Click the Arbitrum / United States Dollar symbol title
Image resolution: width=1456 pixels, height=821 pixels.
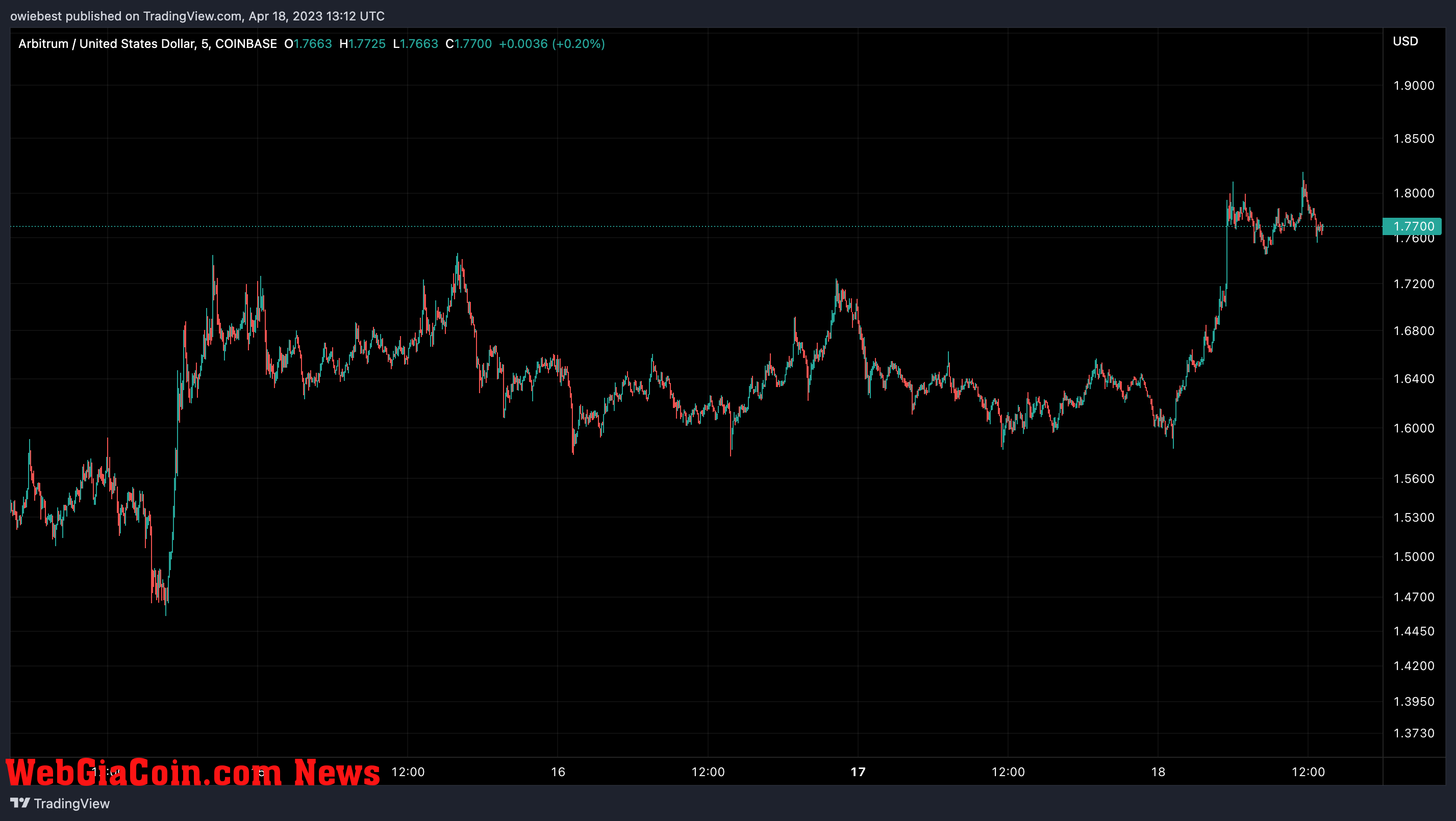(x=147, y=43)
